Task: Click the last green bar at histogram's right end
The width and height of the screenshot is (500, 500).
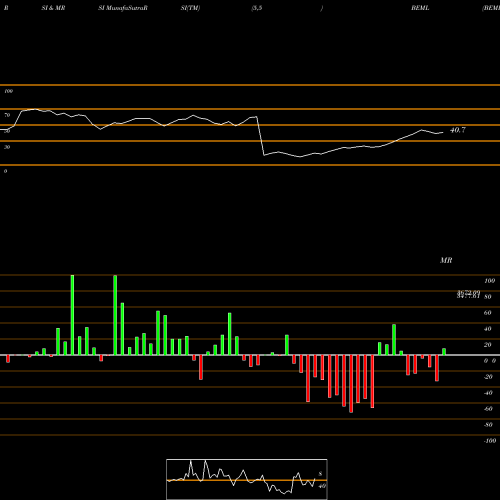Action: (x=444, y=352)
